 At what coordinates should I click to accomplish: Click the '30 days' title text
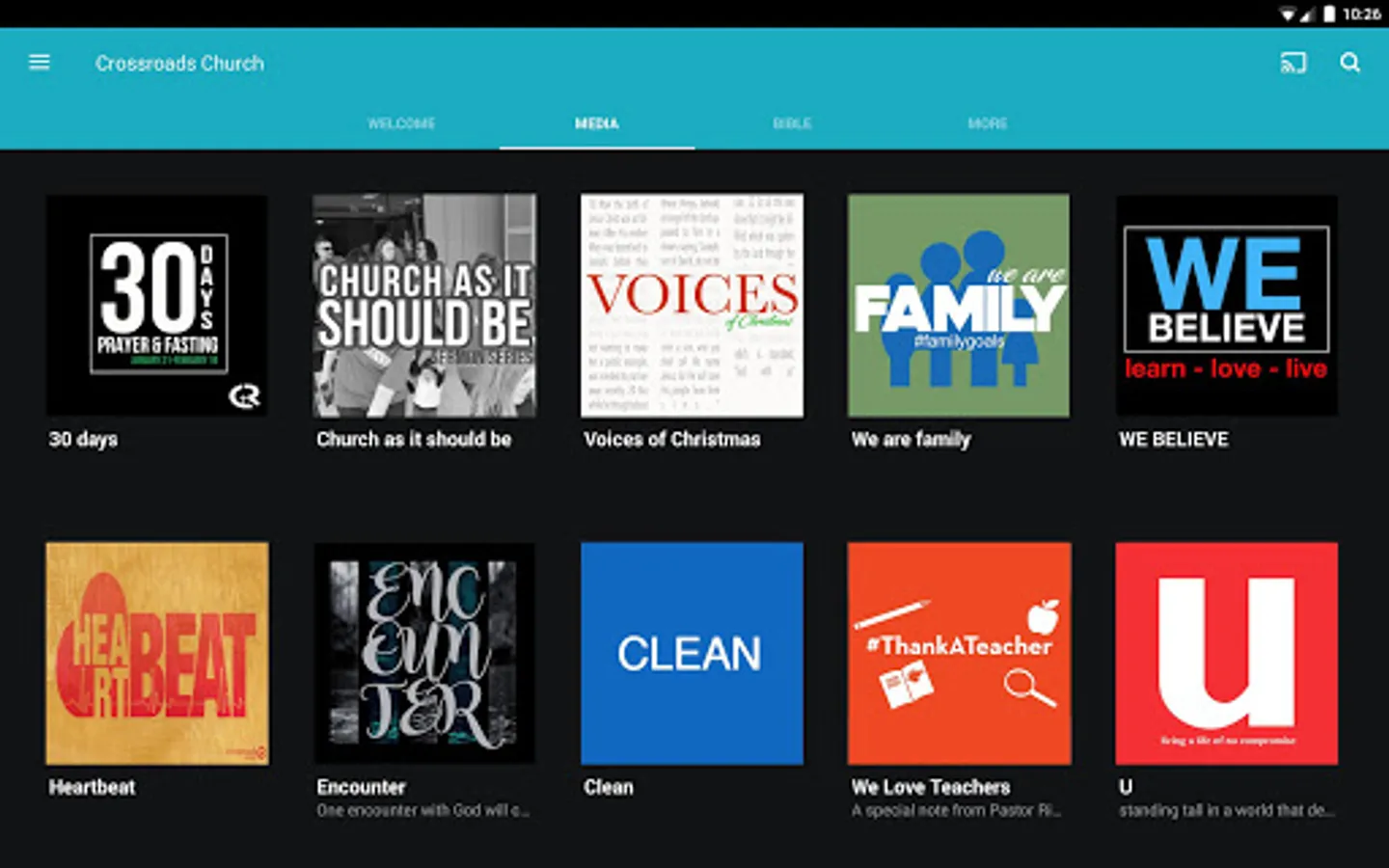(84, 440)
